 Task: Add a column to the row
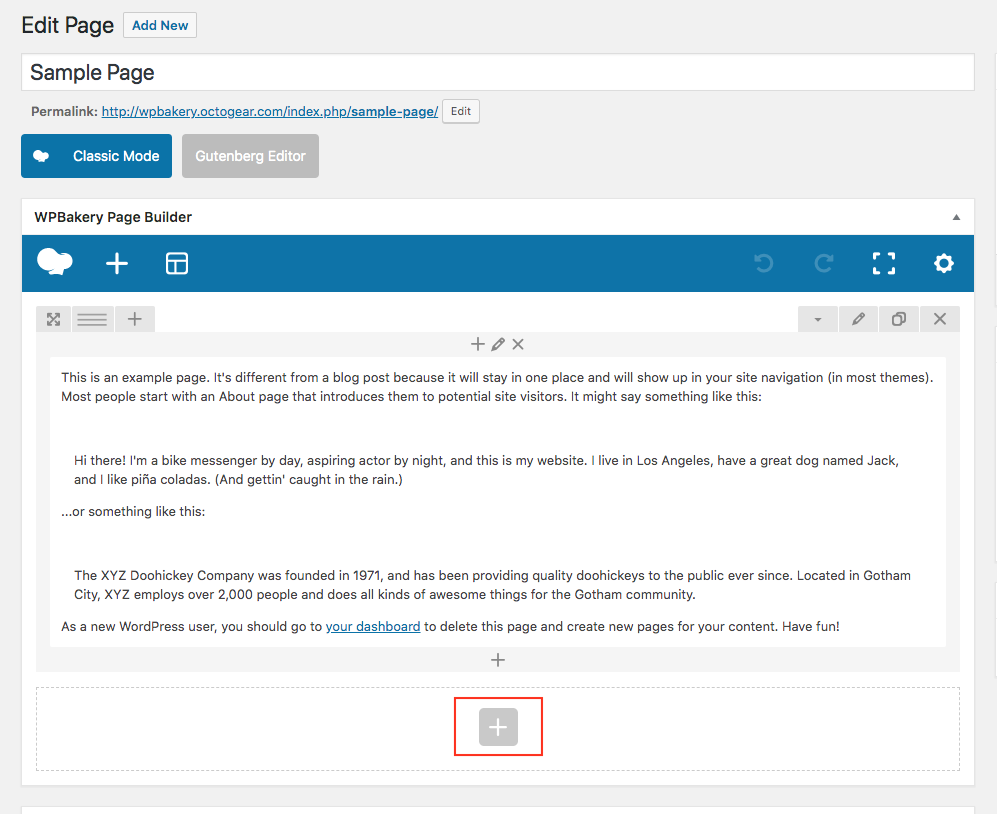tap(135, 319)
